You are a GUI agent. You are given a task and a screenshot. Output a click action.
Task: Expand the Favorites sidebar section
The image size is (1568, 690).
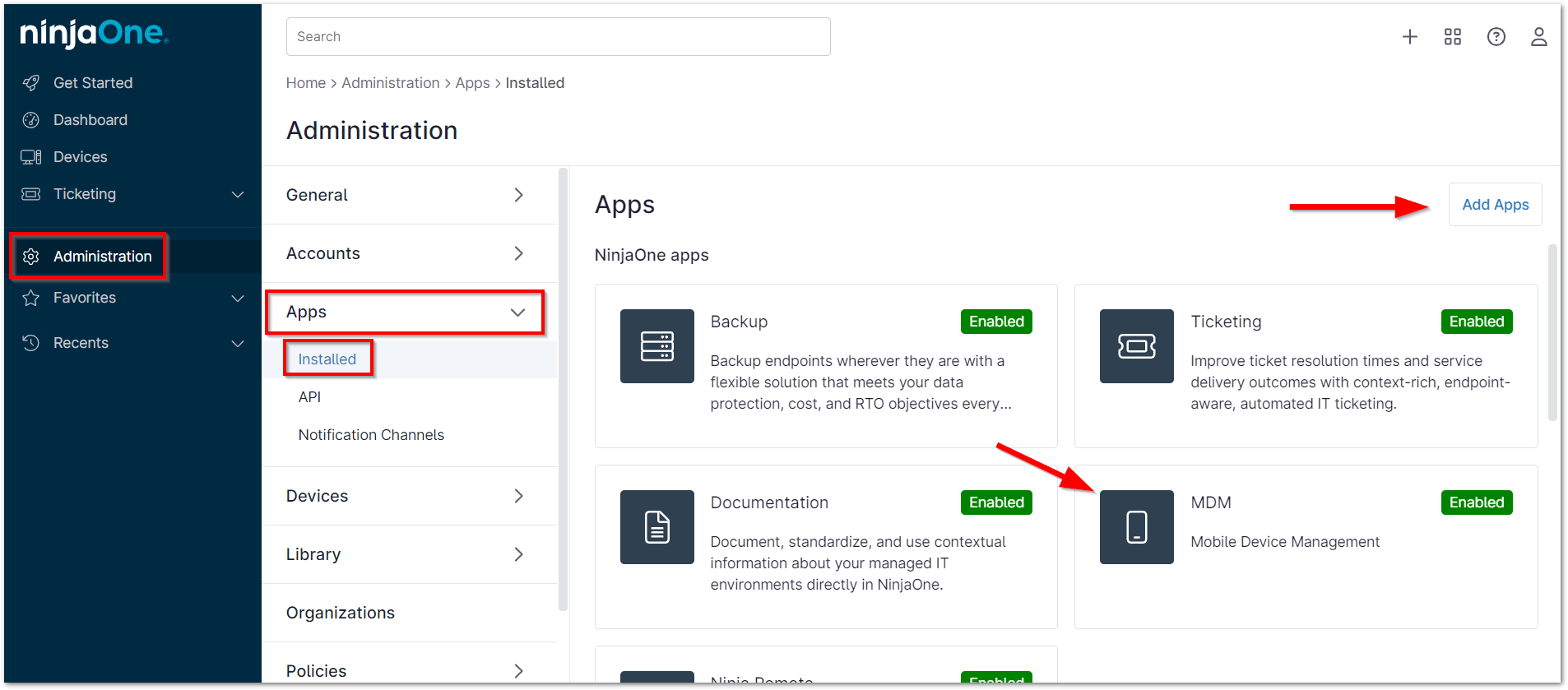pyautogui.click(x=238, y=299)
